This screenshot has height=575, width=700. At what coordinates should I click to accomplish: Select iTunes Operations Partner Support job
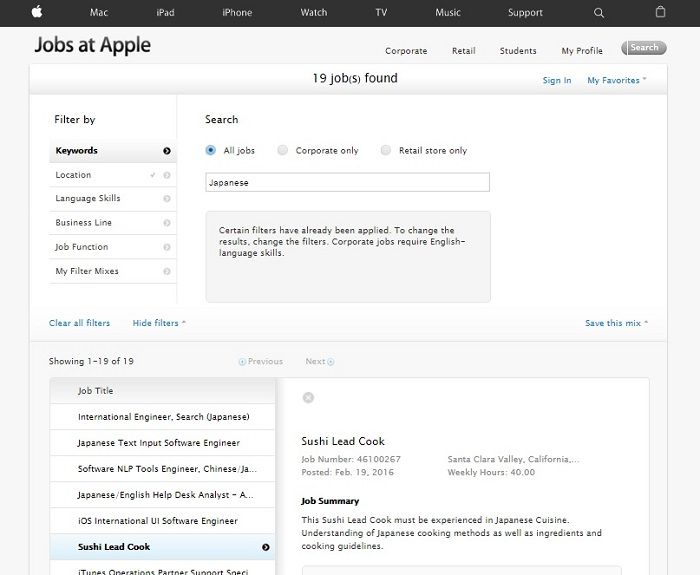162,568
